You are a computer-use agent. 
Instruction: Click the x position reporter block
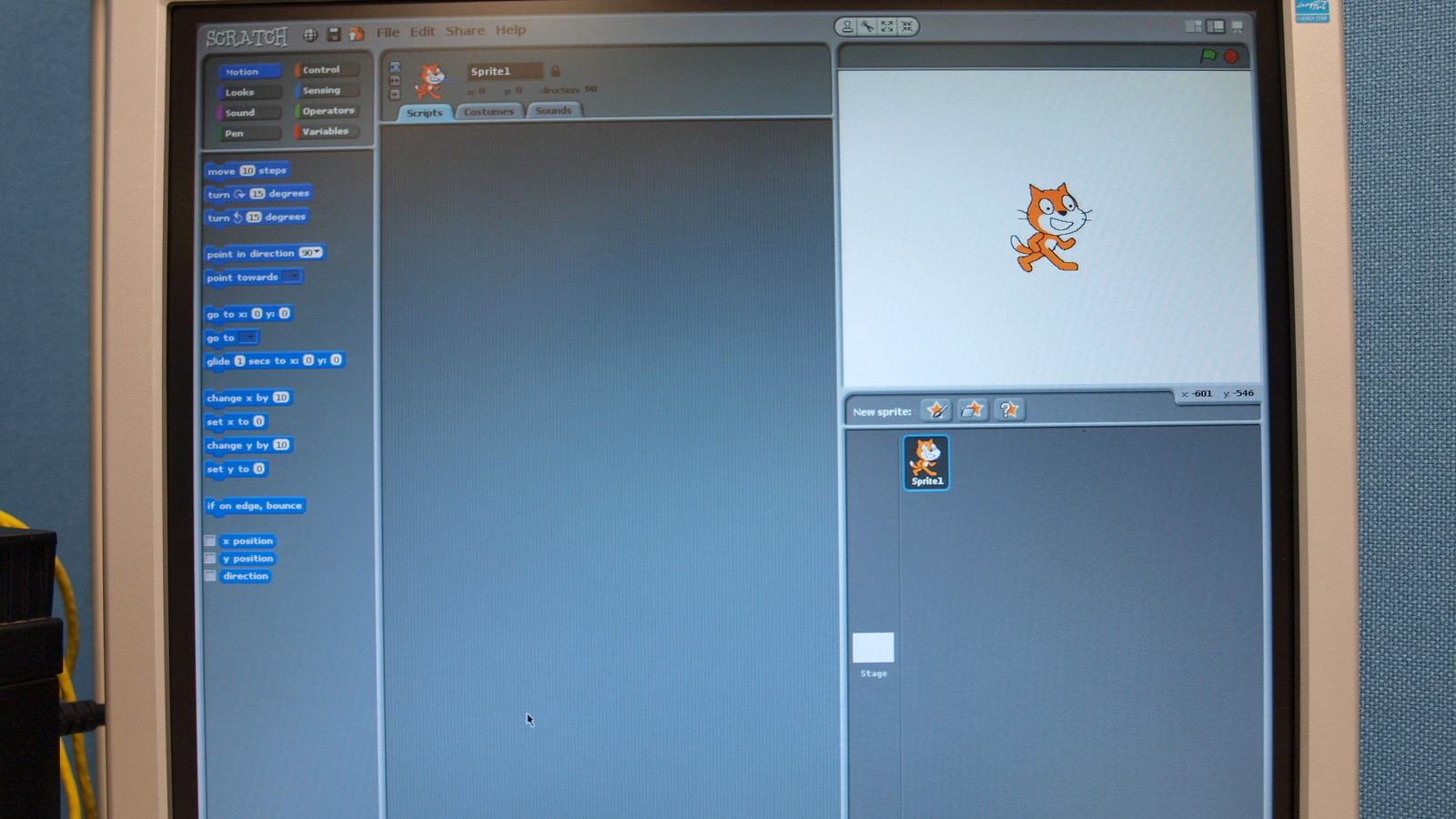(x=248, y=541)
